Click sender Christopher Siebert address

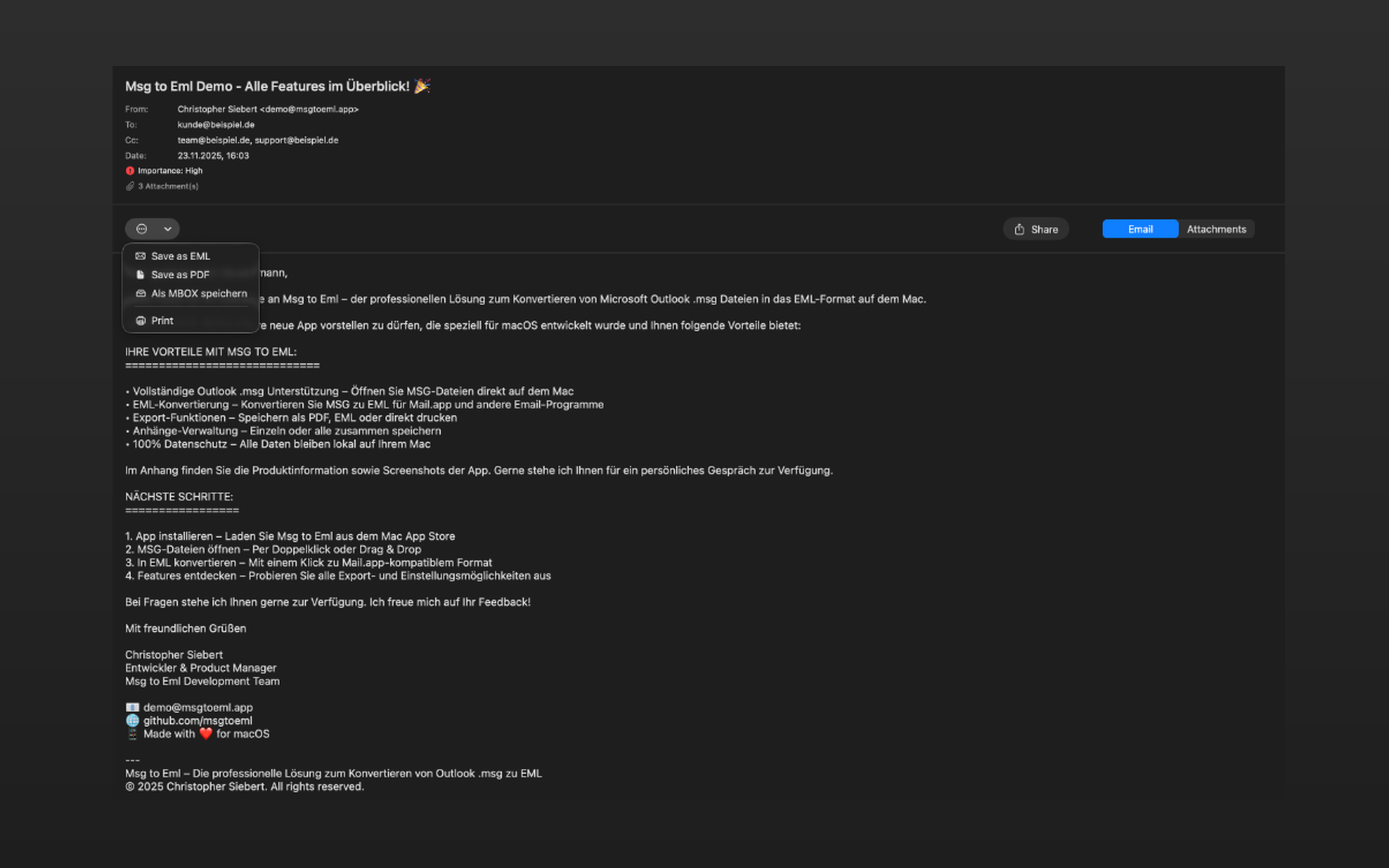pyautogui.click(x=268, y=109)
